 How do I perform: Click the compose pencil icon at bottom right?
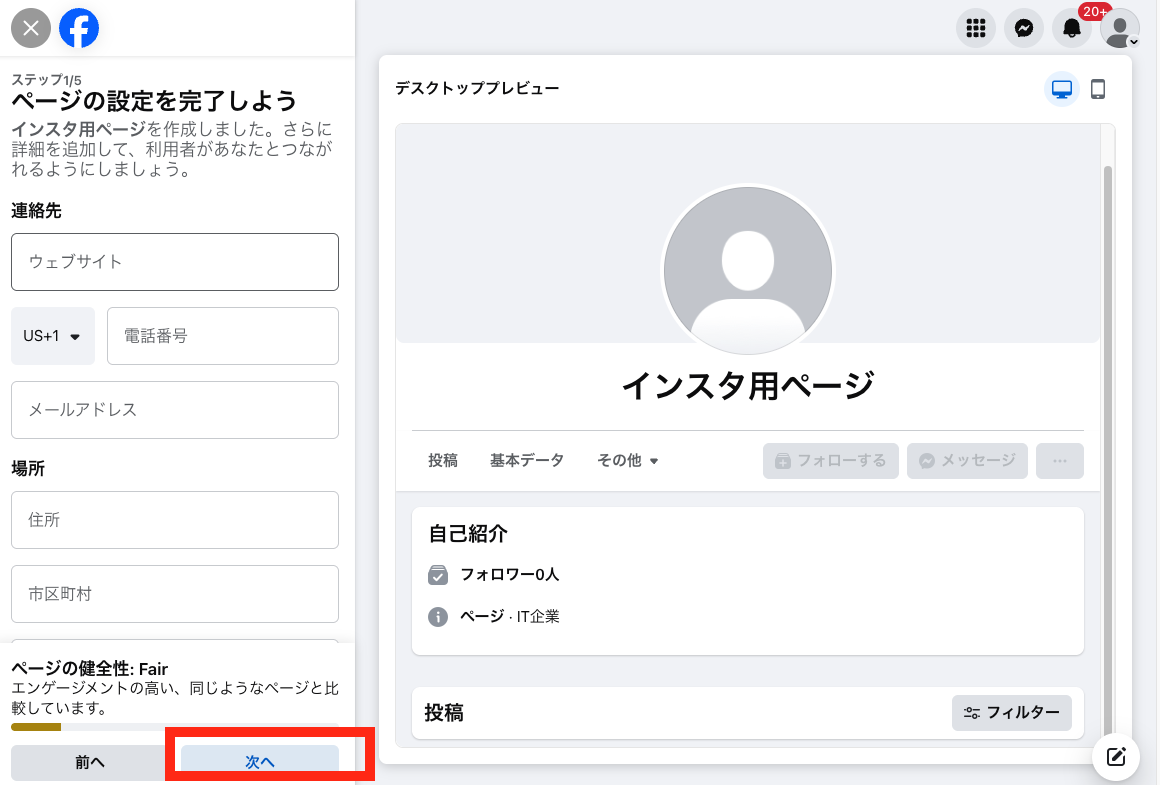(x=1115, y=757)
